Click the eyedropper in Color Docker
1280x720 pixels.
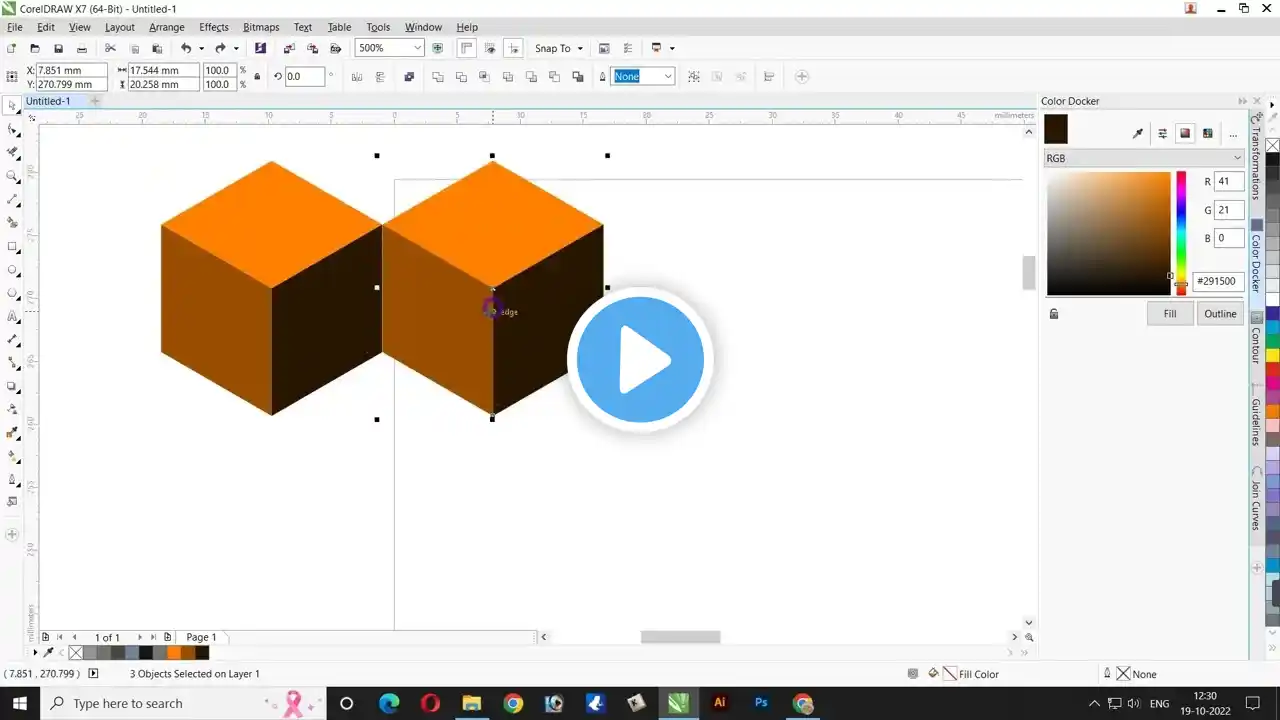point(1137,133)
